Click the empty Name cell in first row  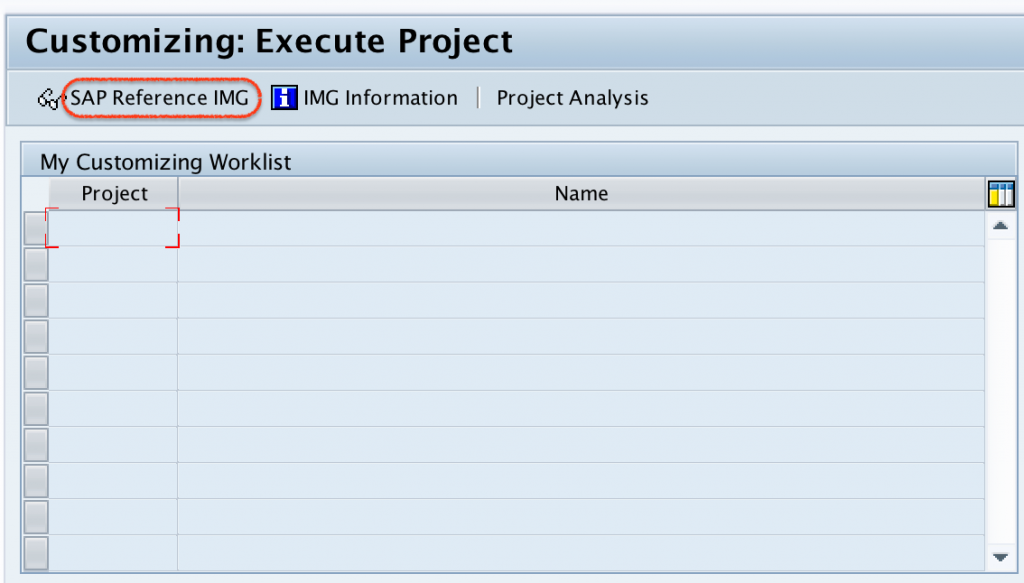tap(580, 226)
